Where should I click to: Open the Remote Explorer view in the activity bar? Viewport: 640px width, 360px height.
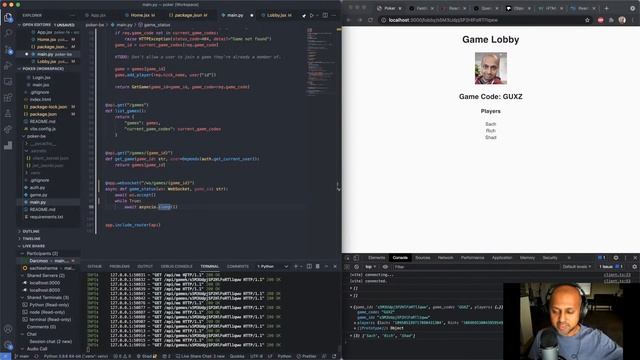[x=8, y=82]
